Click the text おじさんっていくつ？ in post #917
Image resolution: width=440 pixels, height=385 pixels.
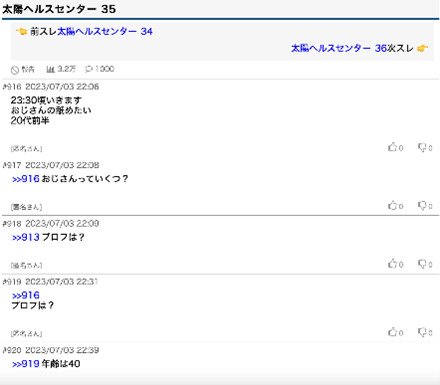pos(85,179)
